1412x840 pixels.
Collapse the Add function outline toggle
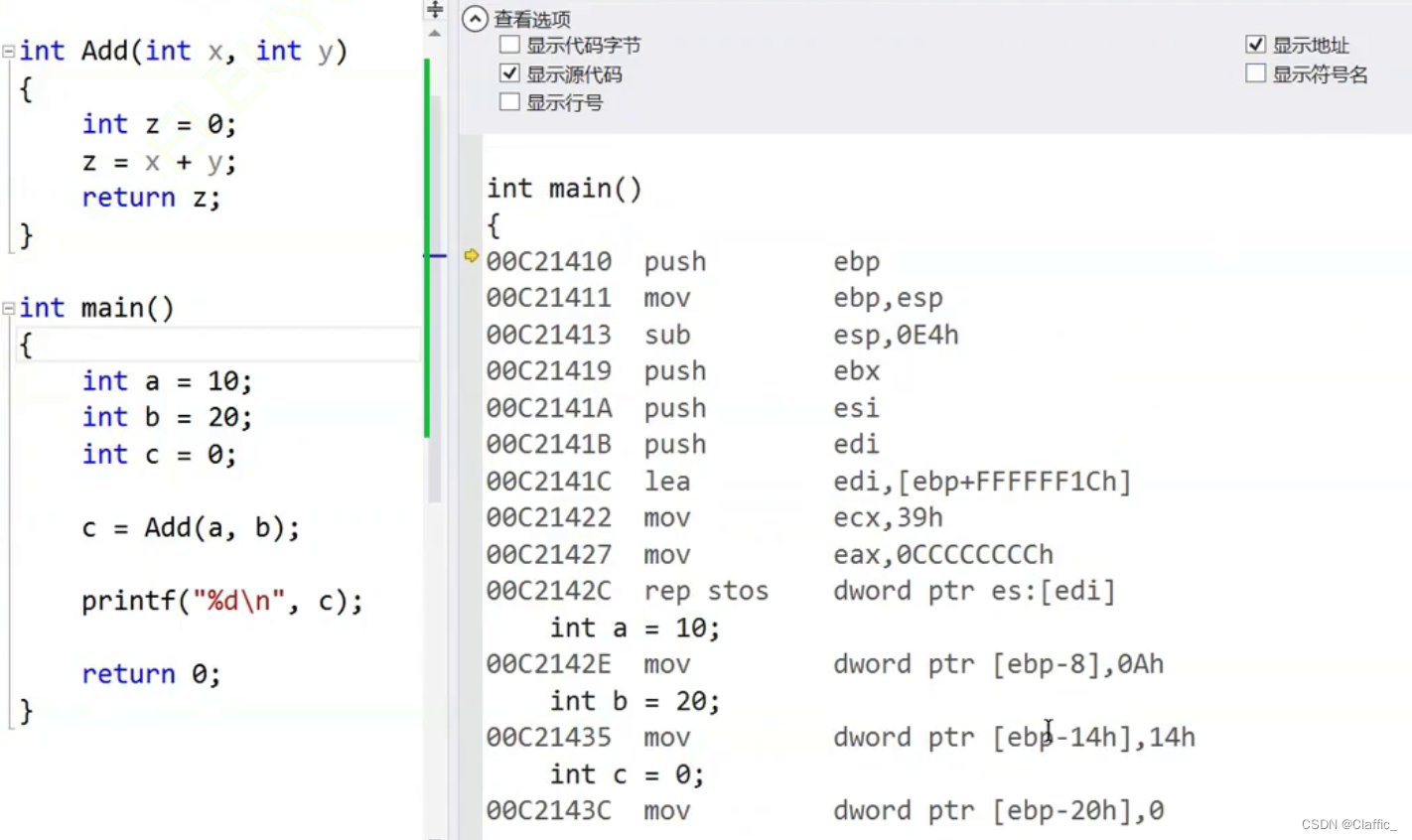tap(9, 51)
